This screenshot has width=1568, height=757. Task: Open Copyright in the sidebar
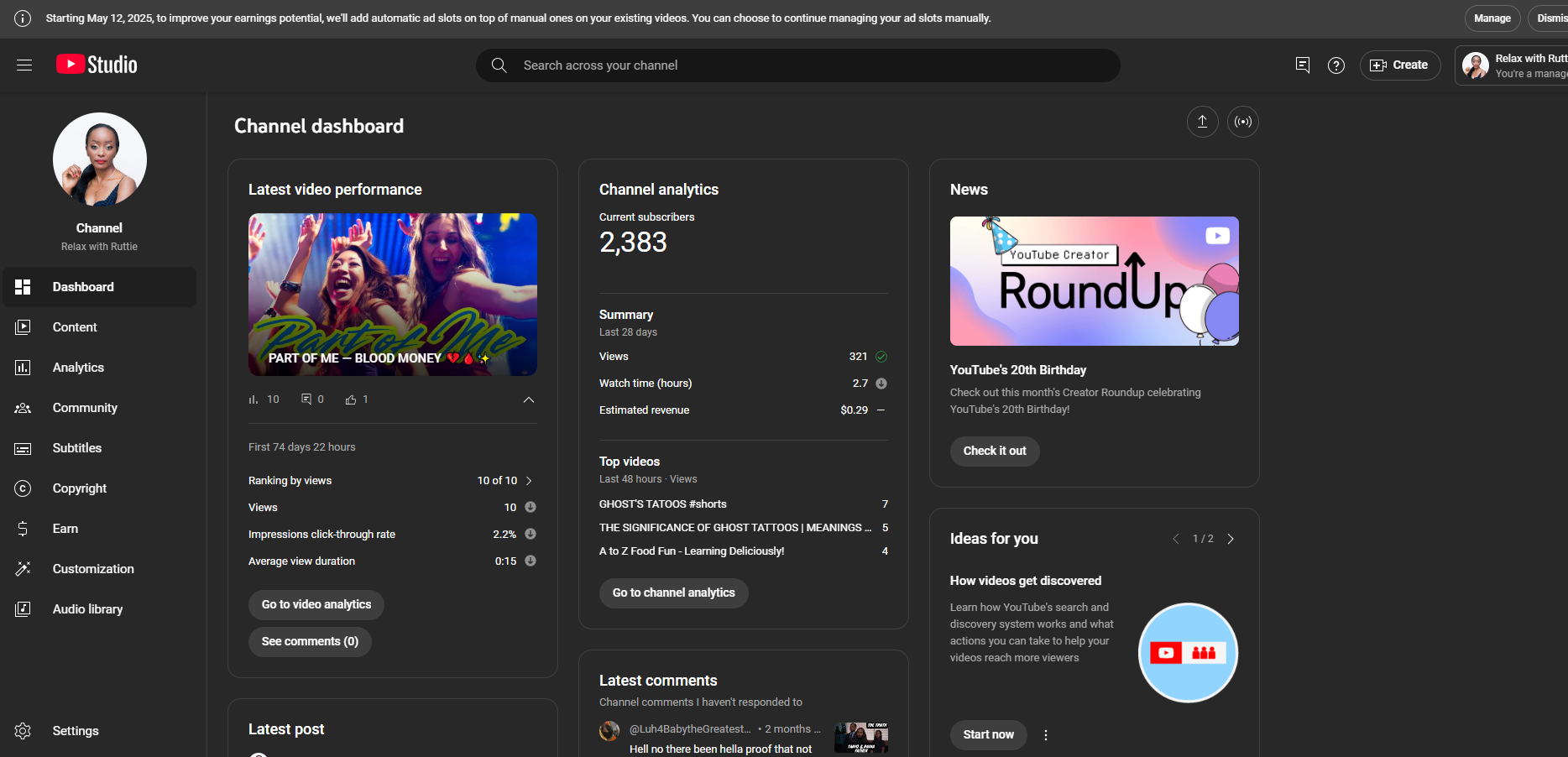pyautogui.click(x=100, y=488)
